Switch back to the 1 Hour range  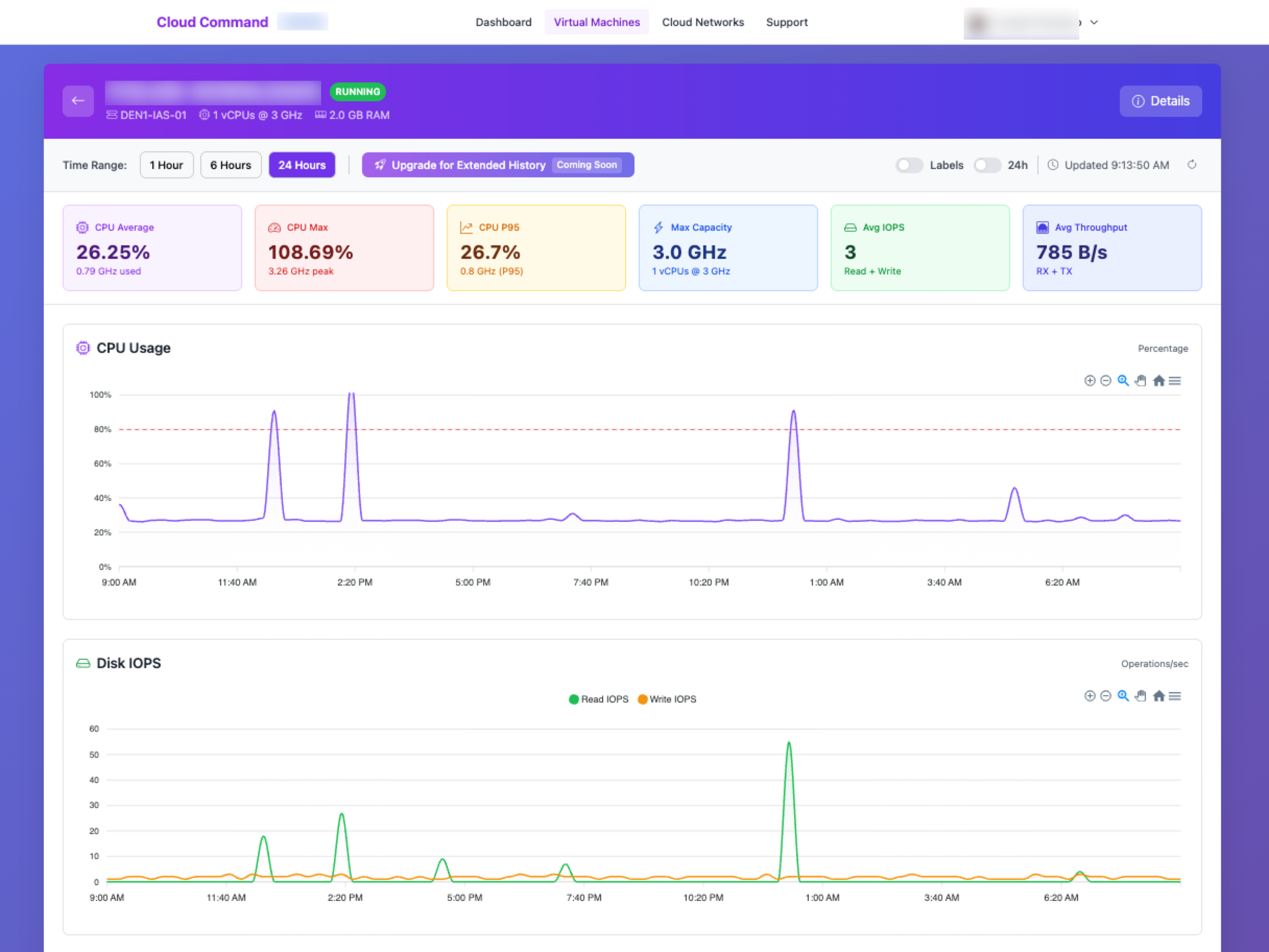(166, 165)
